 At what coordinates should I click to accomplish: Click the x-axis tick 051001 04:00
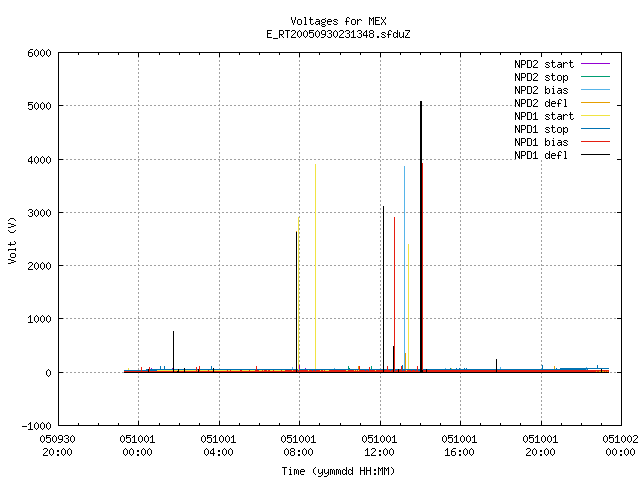click(x=218, y=446)
